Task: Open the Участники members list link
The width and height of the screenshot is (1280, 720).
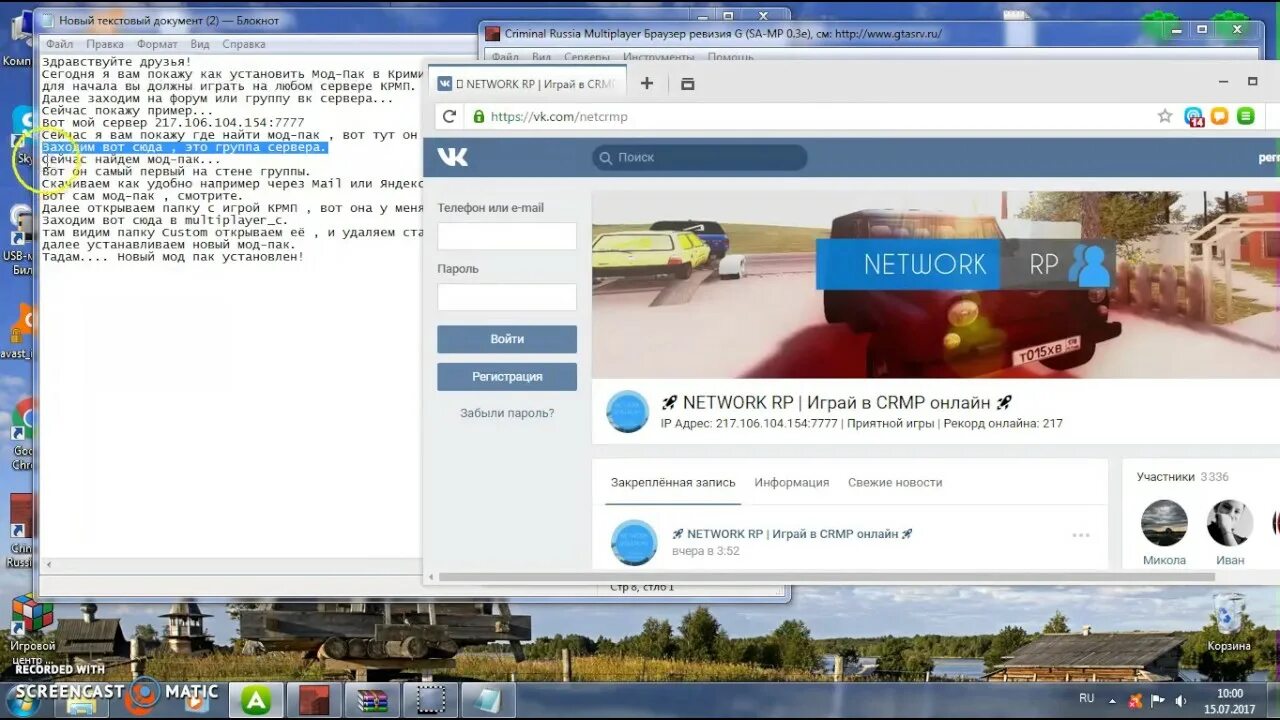Action: [1164, 477]
